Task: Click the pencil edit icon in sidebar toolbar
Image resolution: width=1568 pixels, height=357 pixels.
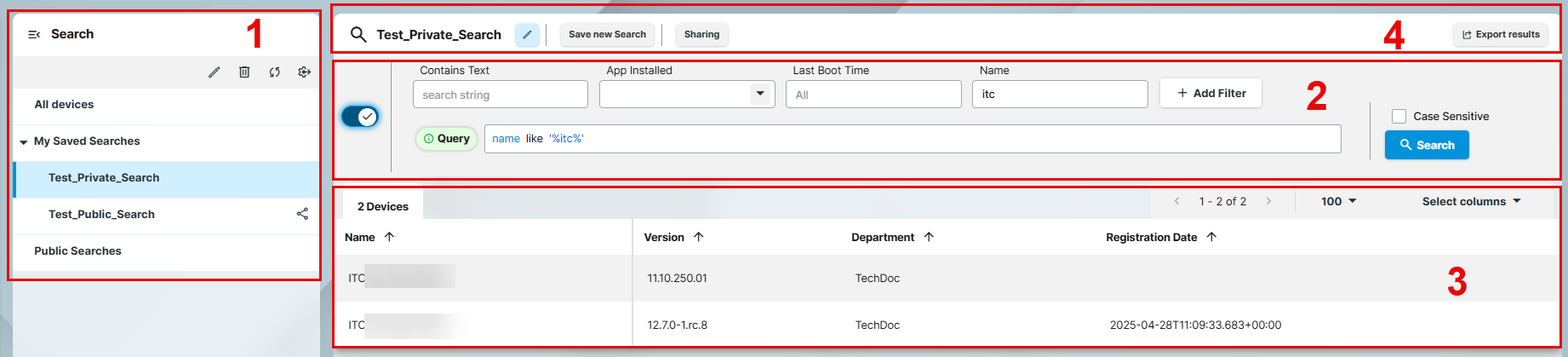Action: tap(214, 72)
